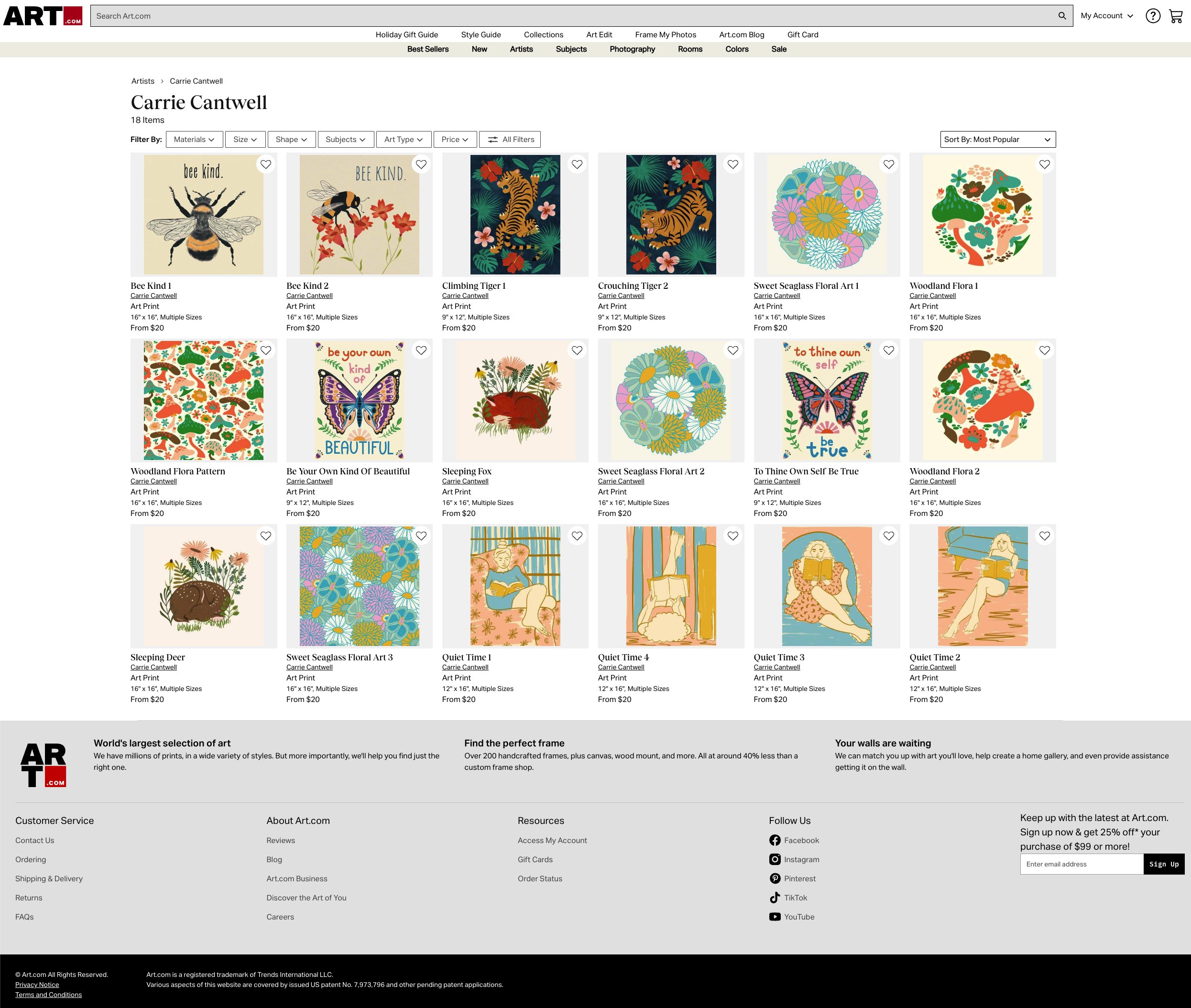Open the Best Sellers menu item
1191x1008 pixels.
[x=428, y=49]
